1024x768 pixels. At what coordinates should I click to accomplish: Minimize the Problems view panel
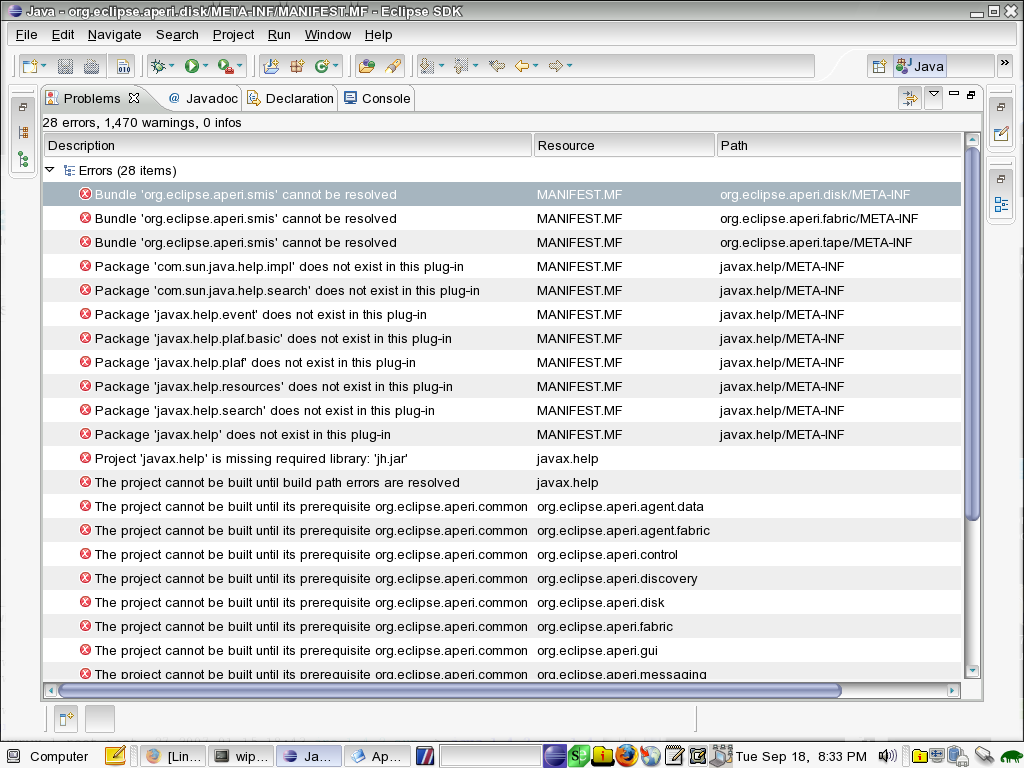[x=954, y=94]
